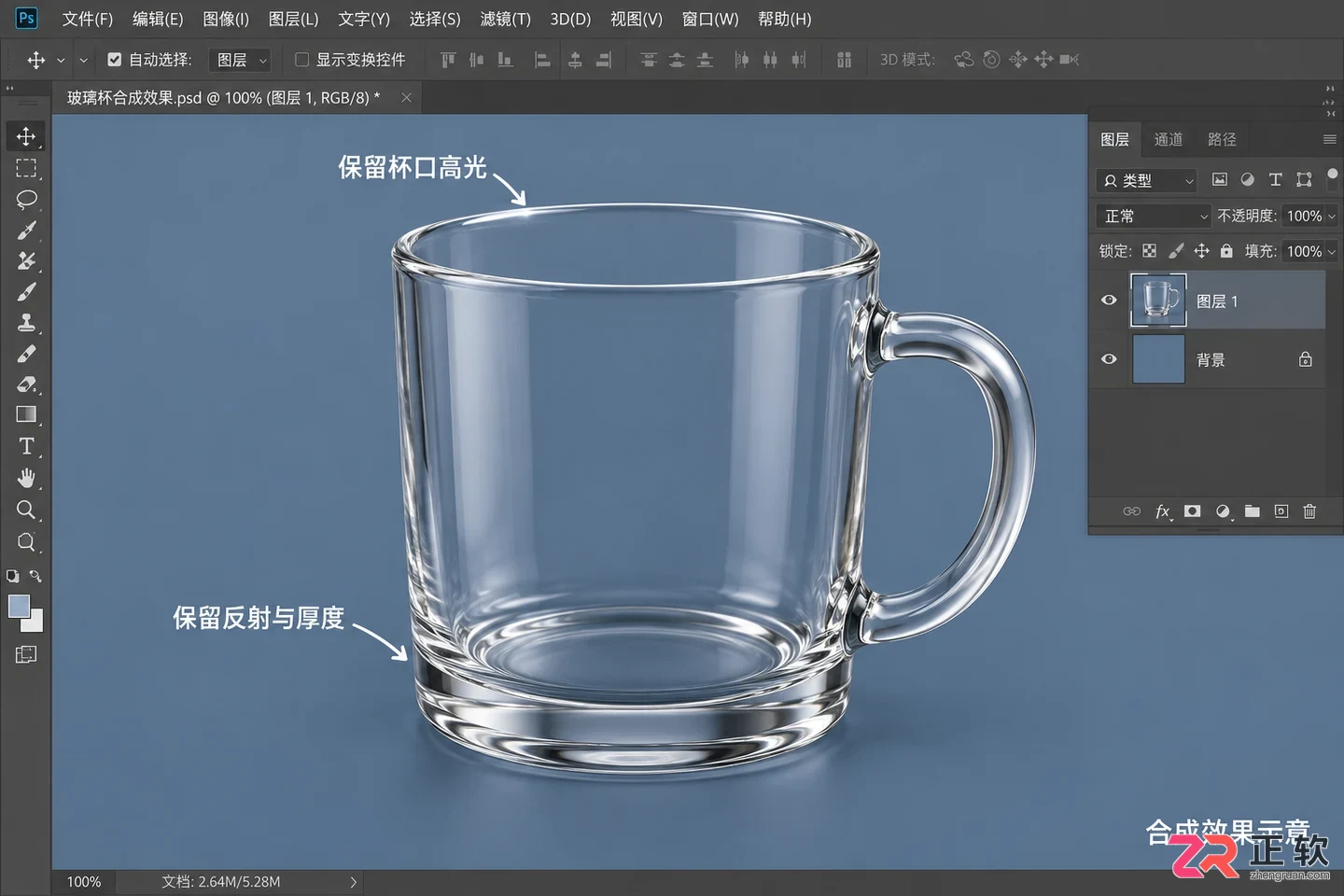Open the 不透明度 opacity arrow

coord(1332,216)
